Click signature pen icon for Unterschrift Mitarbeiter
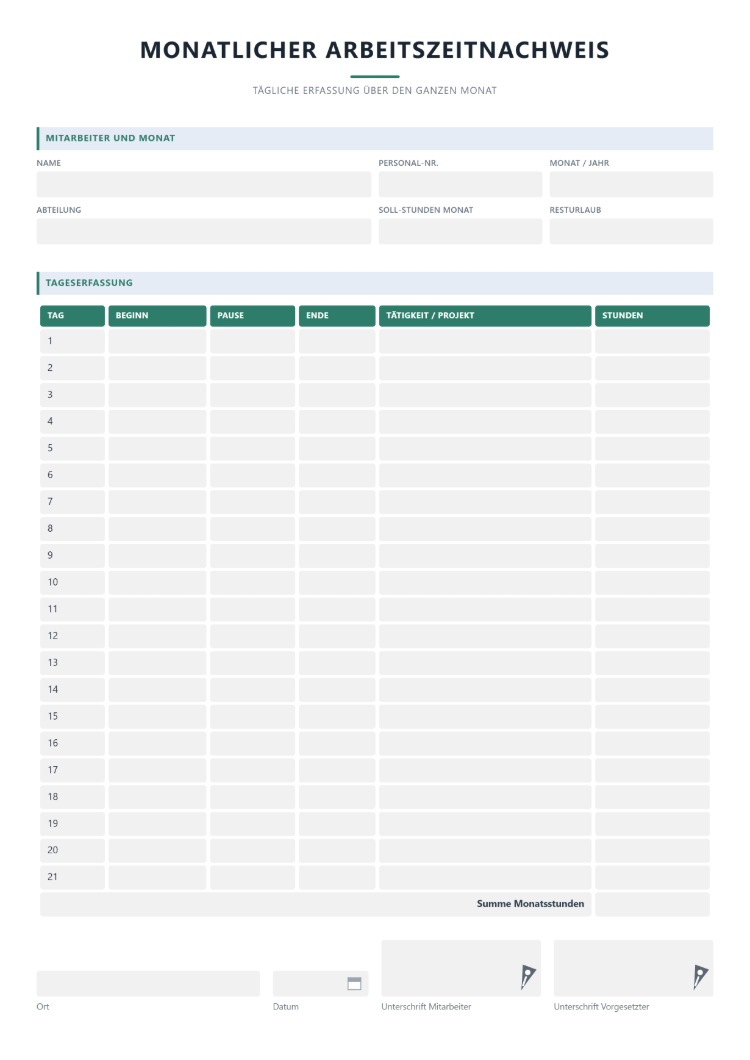750x1060 pixels. tap(528, 977)
